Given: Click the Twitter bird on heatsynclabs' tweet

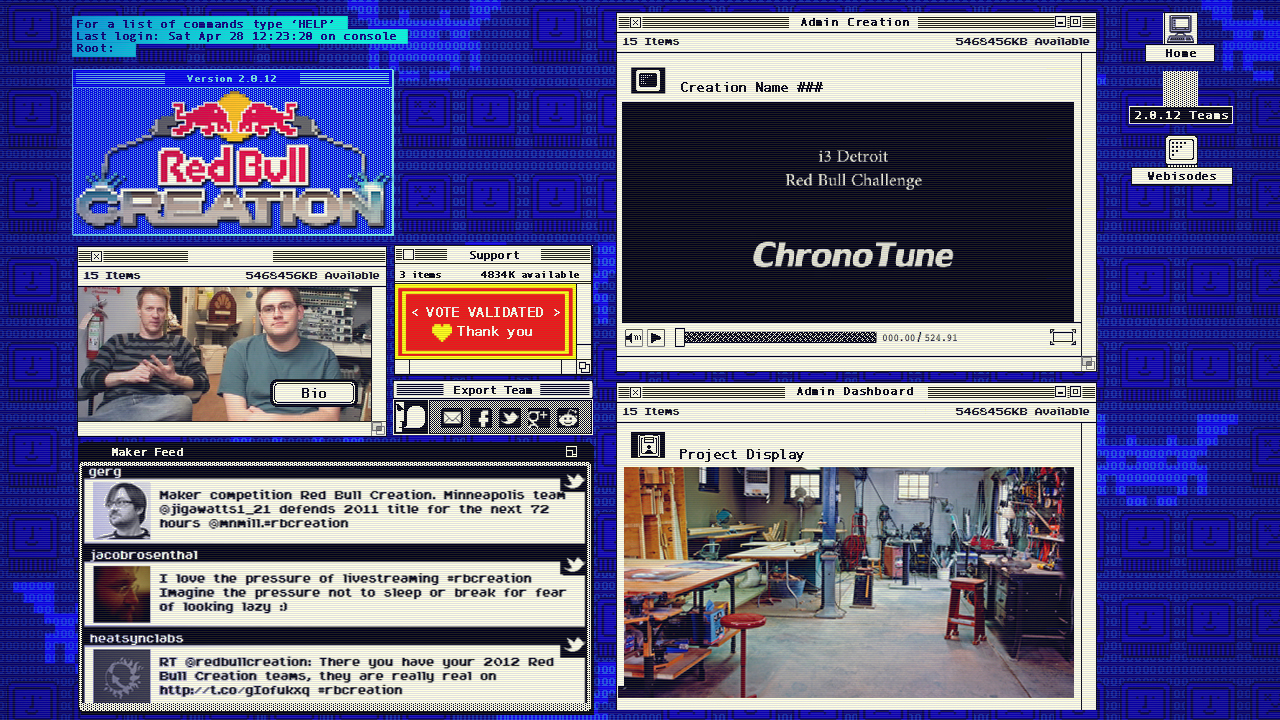Looking at the screenshot, I should [x=573, y=645].
